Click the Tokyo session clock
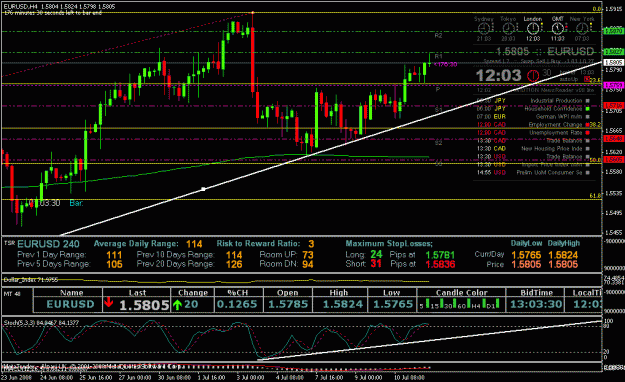 pyautogui.click(x=508, y=29)
